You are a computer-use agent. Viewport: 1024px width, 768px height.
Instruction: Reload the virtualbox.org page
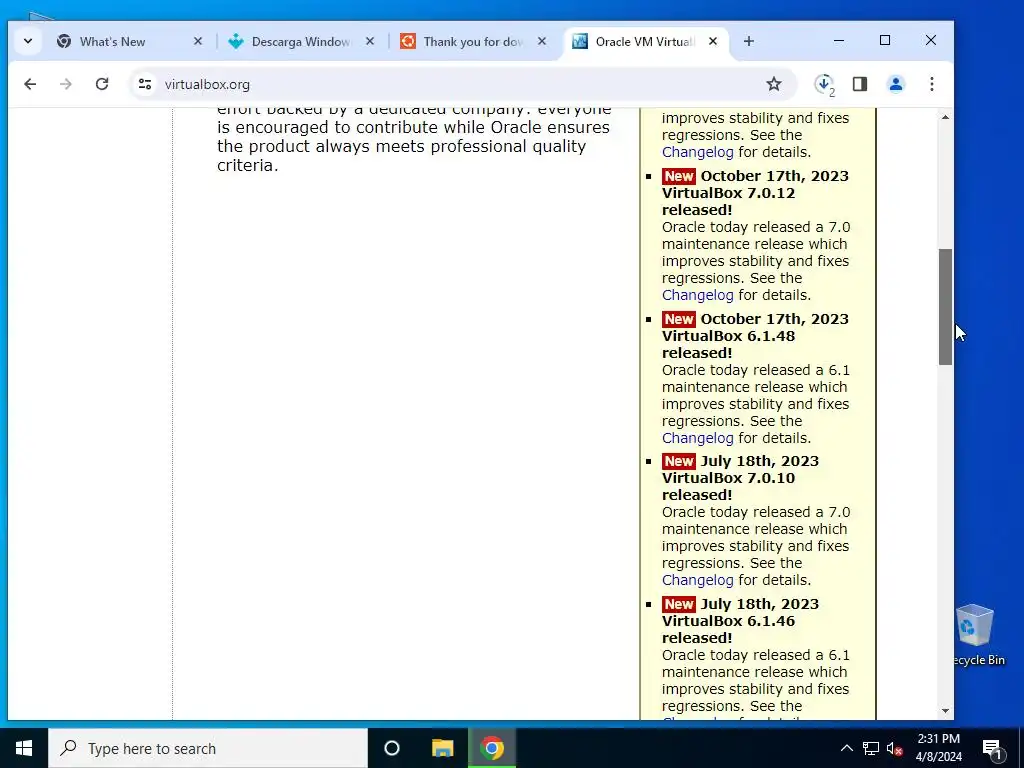(x=102, y=84)
